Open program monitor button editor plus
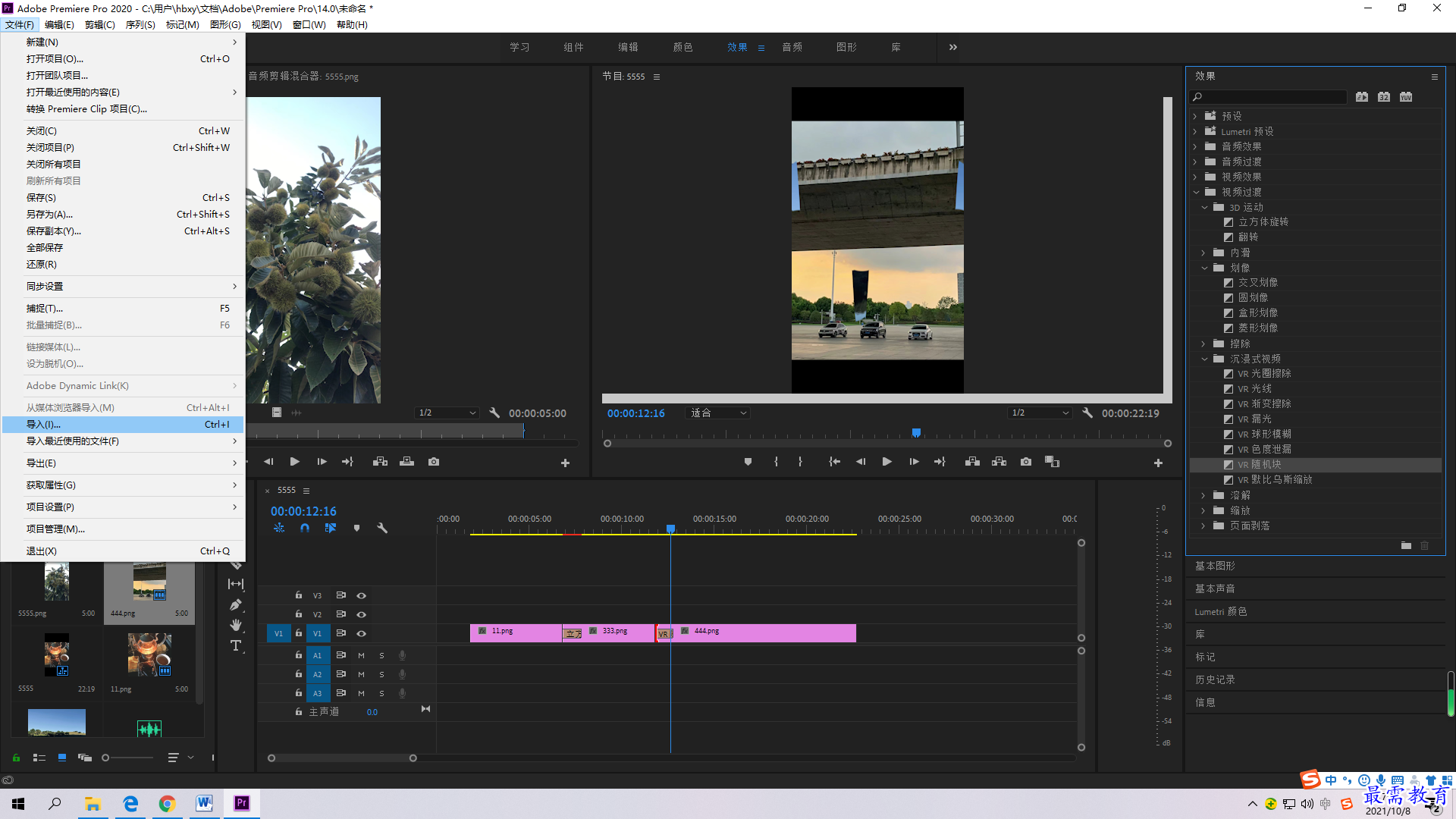Image resolution: width=1456 pixels, height=819 pixels. tap(1158, 463)
